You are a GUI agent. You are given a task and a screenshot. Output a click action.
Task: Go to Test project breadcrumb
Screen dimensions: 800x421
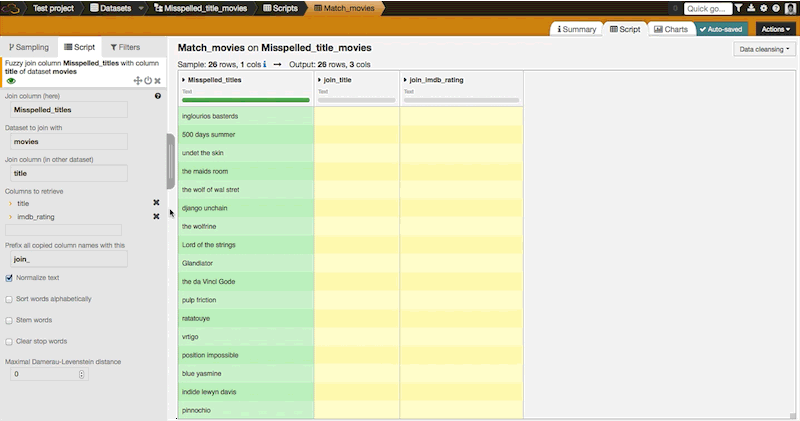click(53, 8)
